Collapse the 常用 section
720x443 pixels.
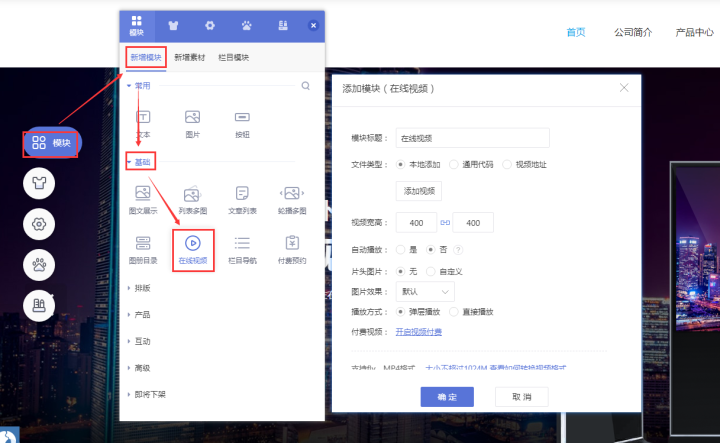[139, 86]
